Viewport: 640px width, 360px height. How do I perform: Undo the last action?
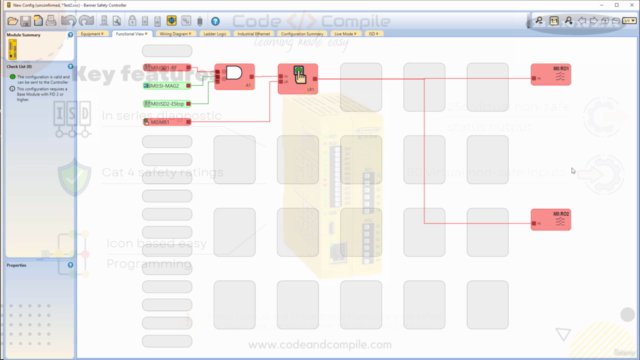(x=69, y=21)
